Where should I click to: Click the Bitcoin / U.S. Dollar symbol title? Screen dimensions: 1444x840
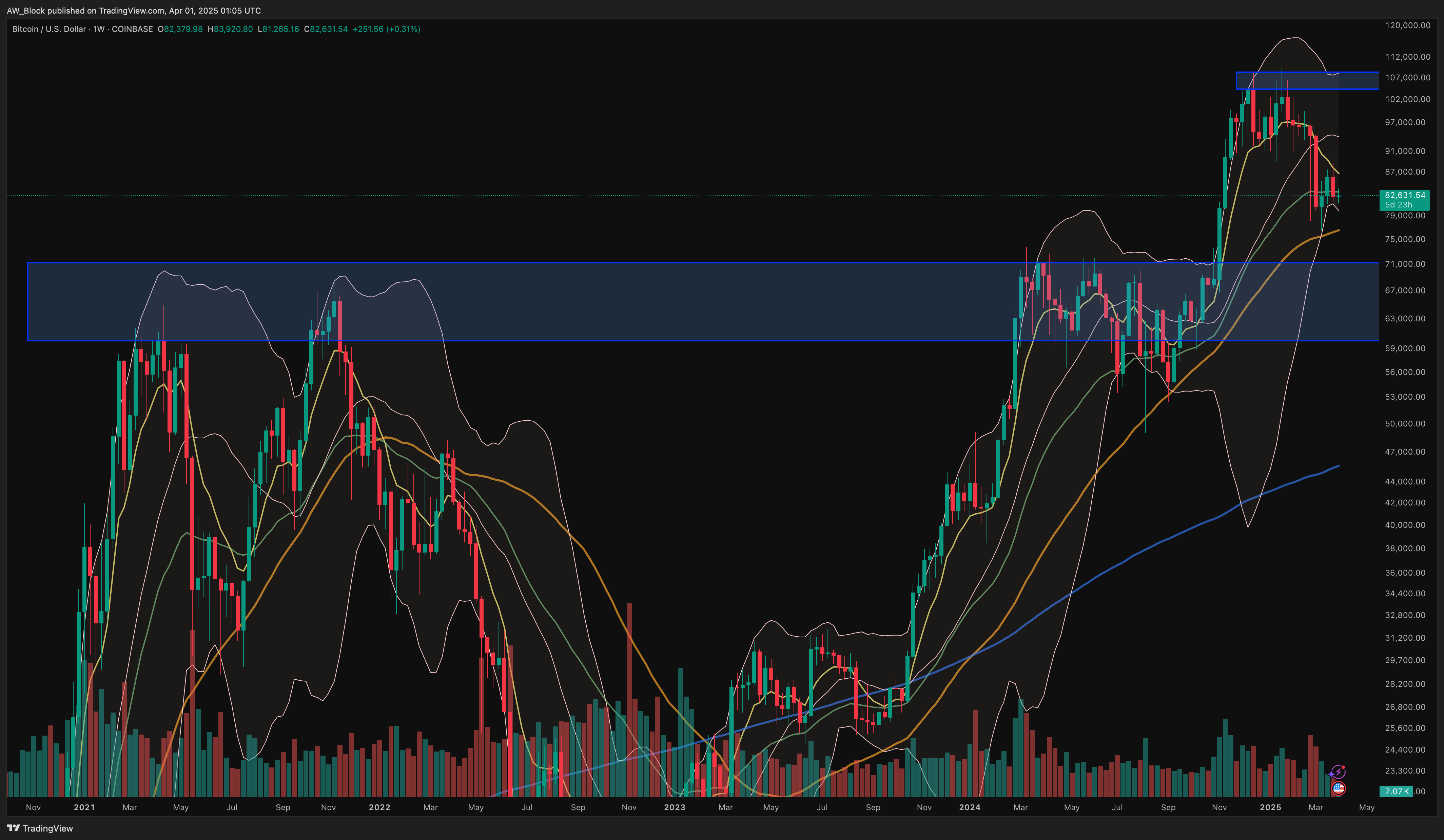pyautogui.click(x=49, y=29)
